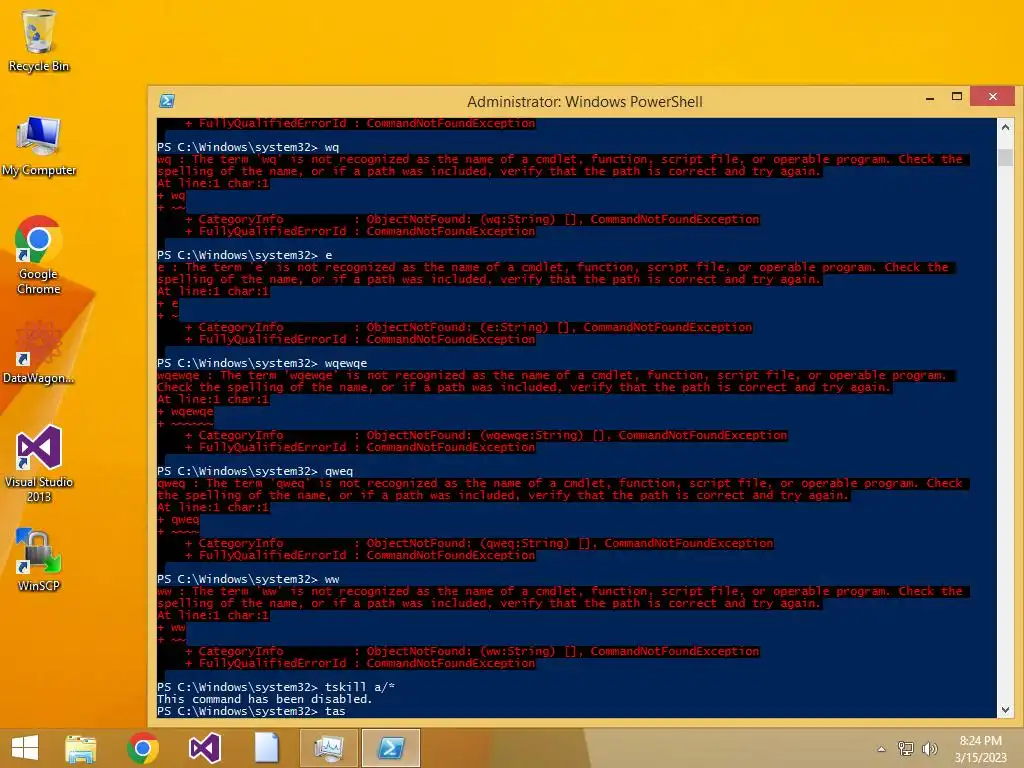The width and height of the screenshot is (1024, 768).
Task: Open Visual Studio from the taskbar
Action: 204,748
